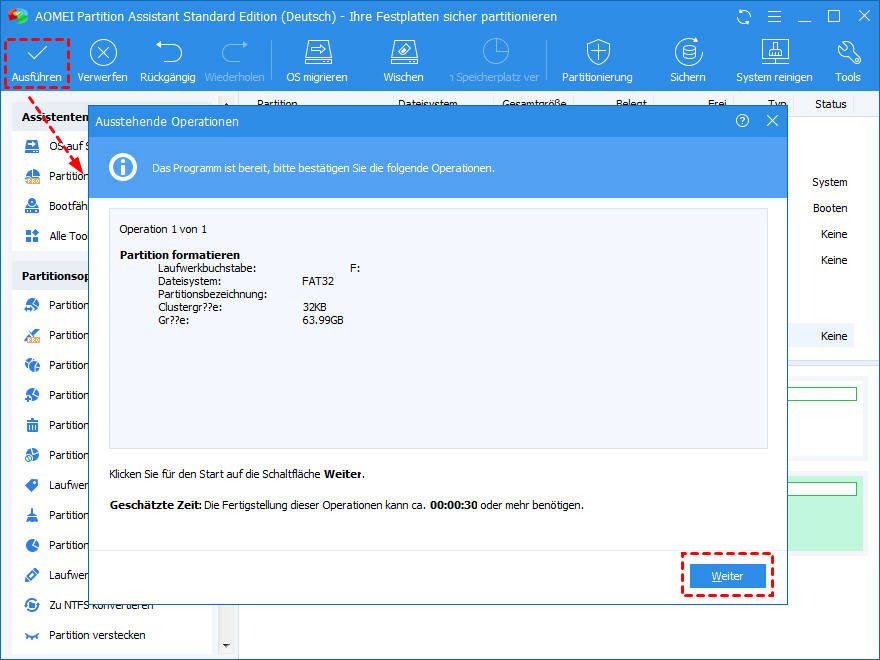Close the Ausstehende Operationen dialog
The height and width of the screenshot is (660, 880).
pyautogui.click(x=772, y=121)
